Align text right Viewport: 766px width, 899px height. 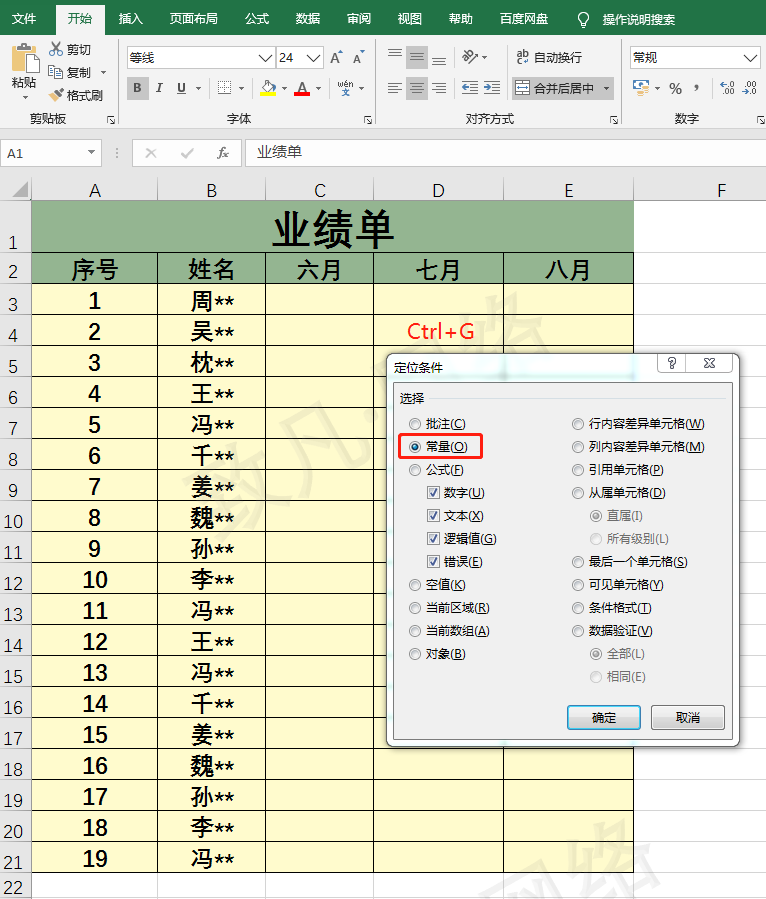tap(439, 88)
